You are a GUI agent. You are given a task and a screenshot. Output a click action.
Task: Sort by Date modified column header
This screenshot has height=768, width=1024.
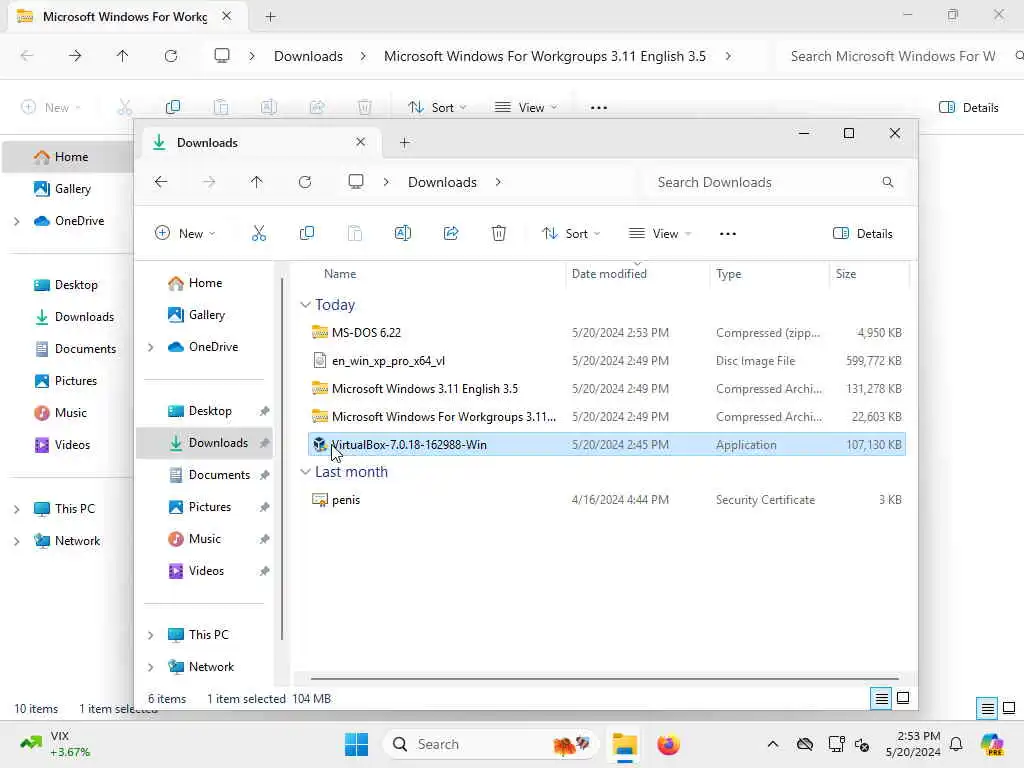tap(609, 274)
